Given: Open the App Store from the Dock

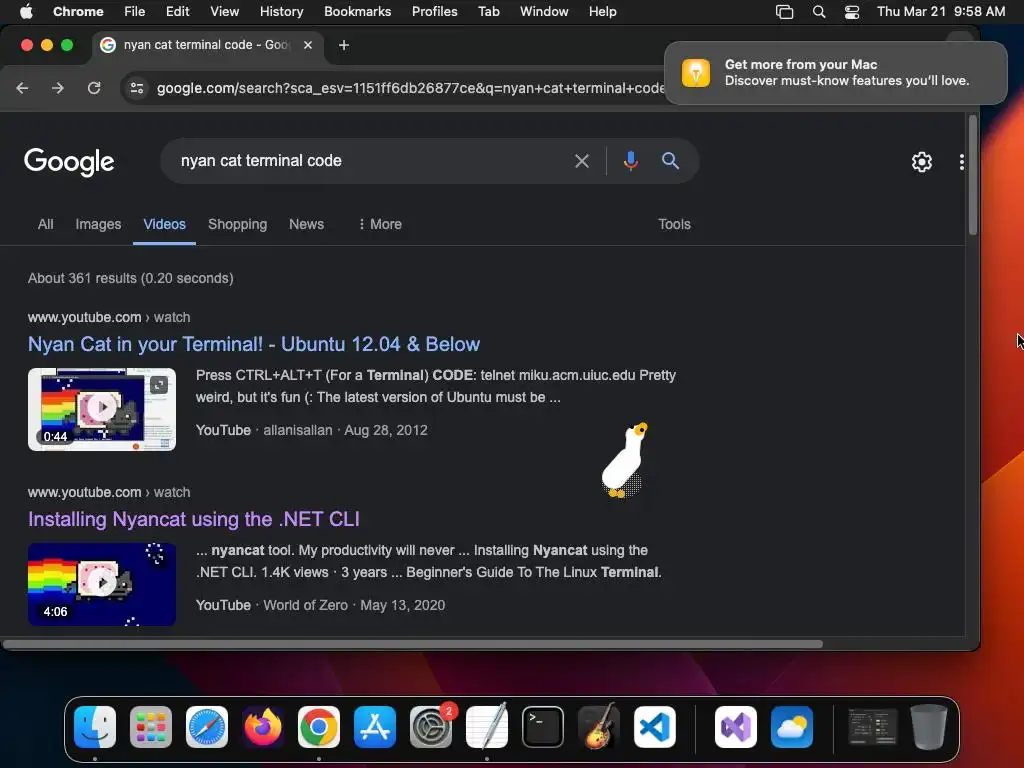Looking at the screenshot, I should (x=375, y=727).
